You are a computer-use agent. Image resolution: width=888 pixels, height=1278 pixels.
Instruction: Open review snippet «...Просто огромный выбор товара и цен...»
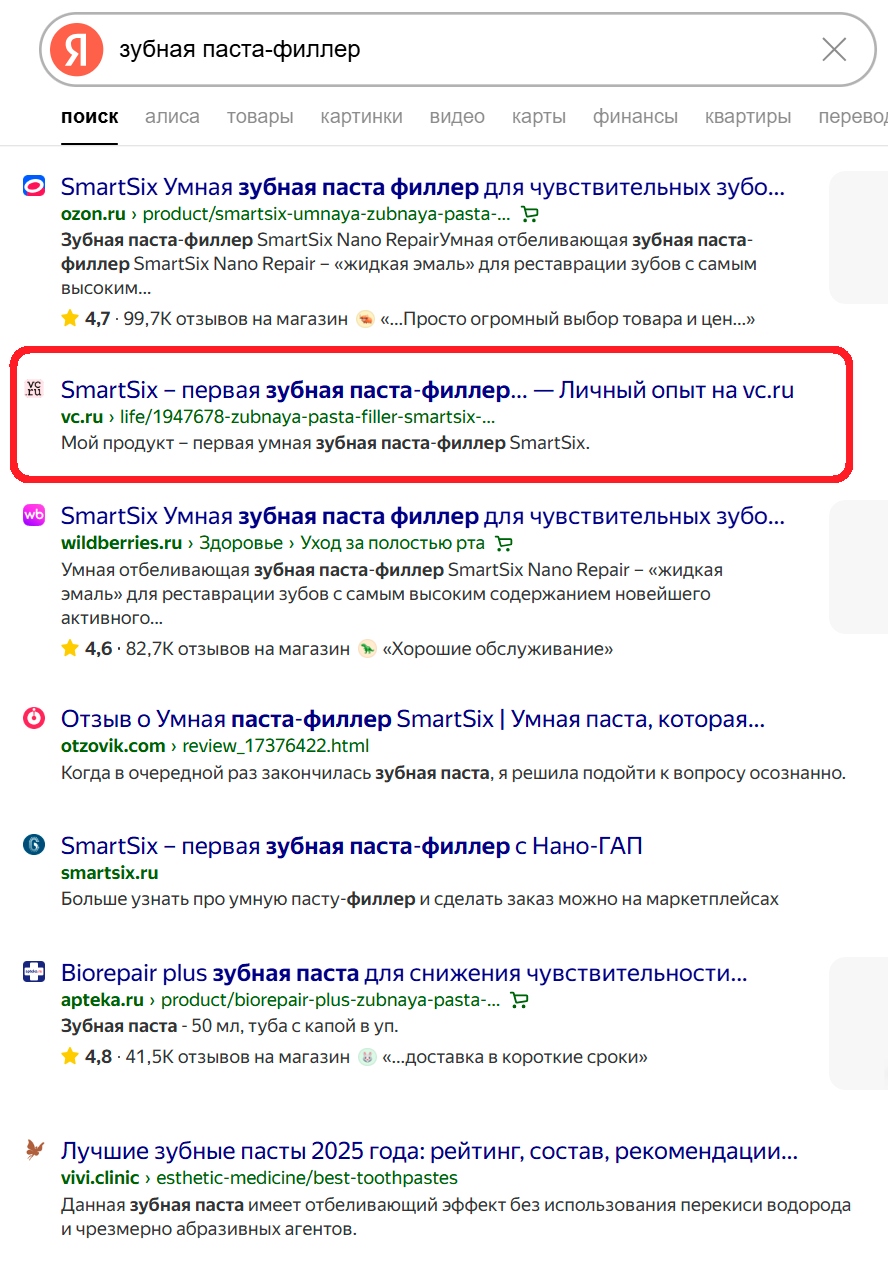567,319
